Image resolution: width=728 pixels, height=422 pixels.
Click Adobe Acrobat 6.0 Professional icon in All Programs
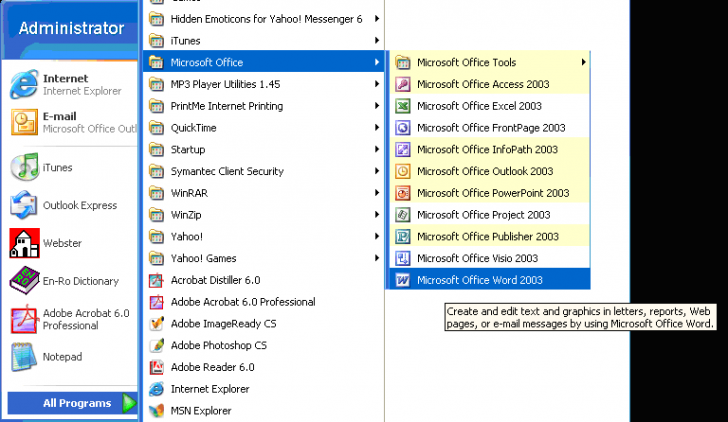(x=156, y=302)
